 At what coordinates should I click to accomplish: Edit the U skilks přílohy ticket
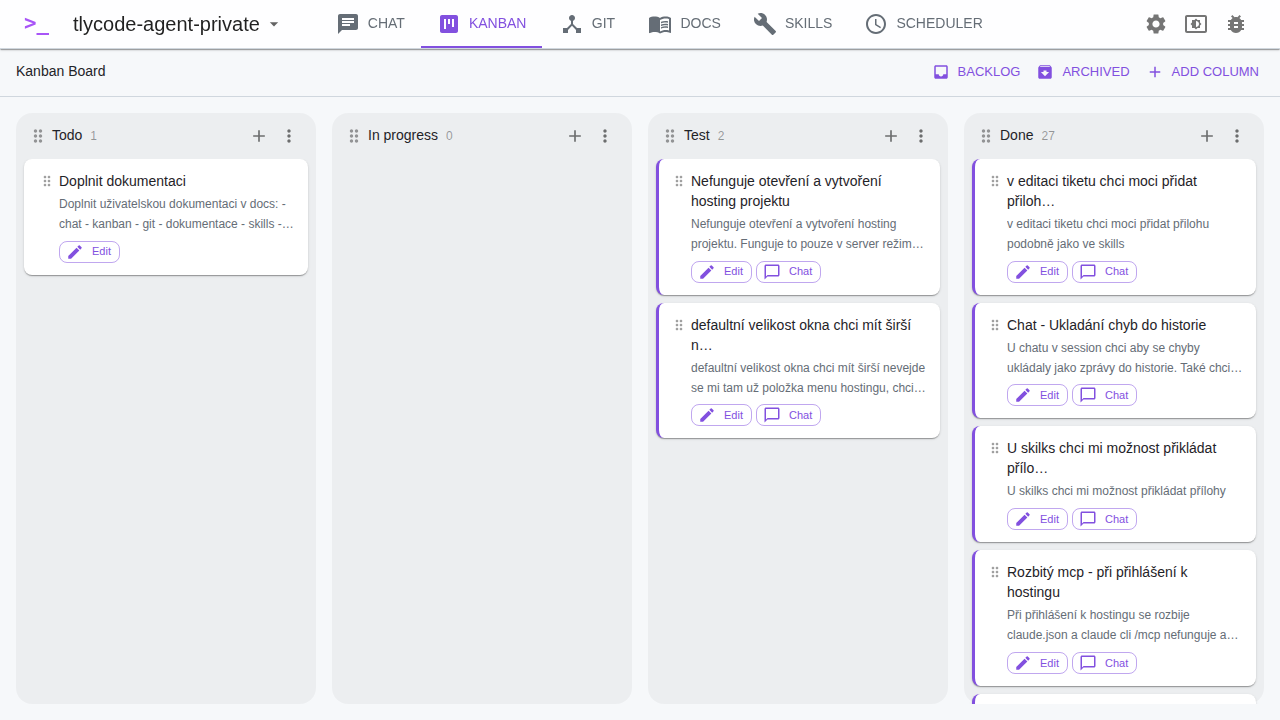(1037, 519)
